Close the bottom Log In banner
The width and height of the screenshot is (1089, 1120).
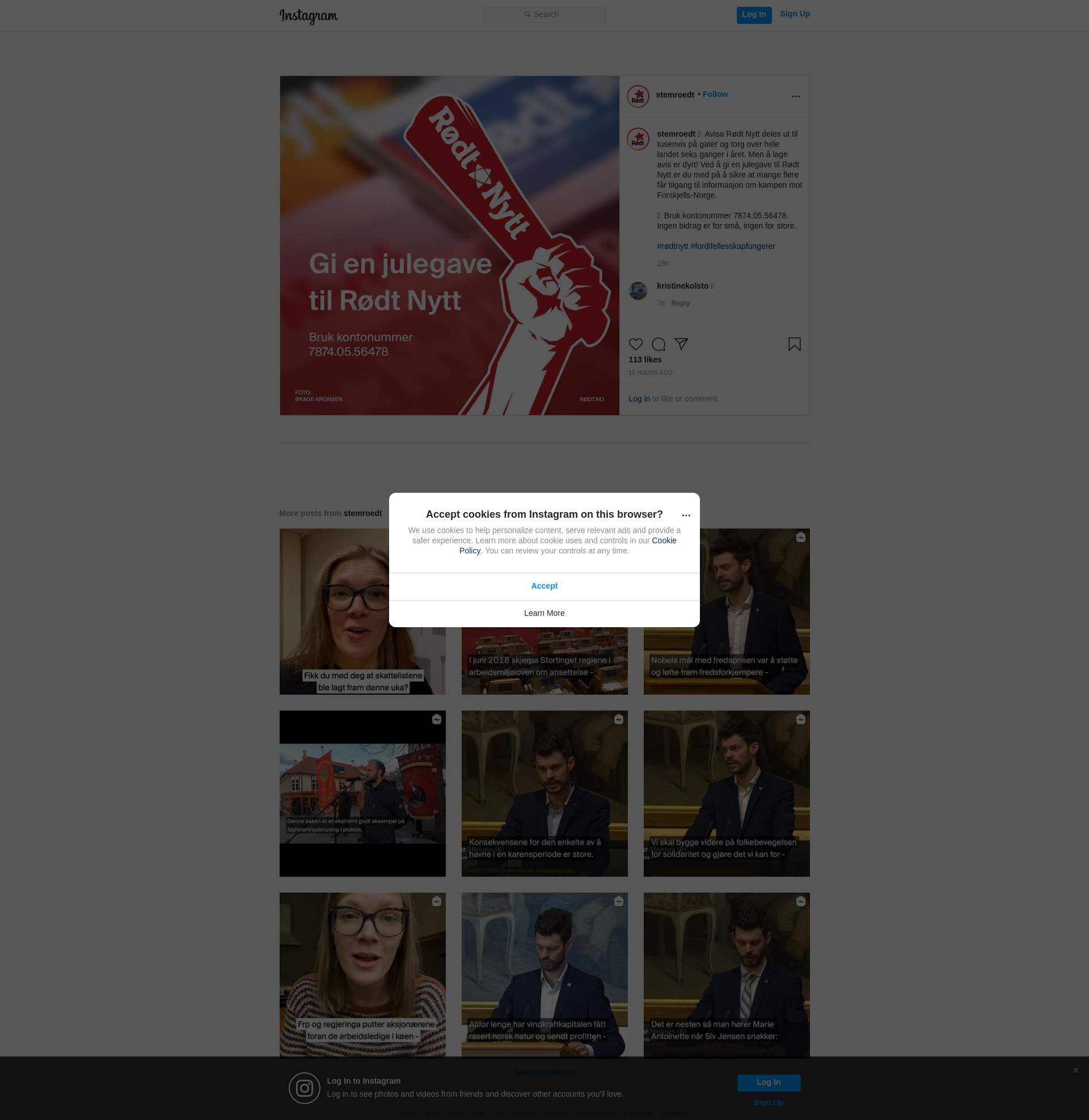(1075, 1071)
